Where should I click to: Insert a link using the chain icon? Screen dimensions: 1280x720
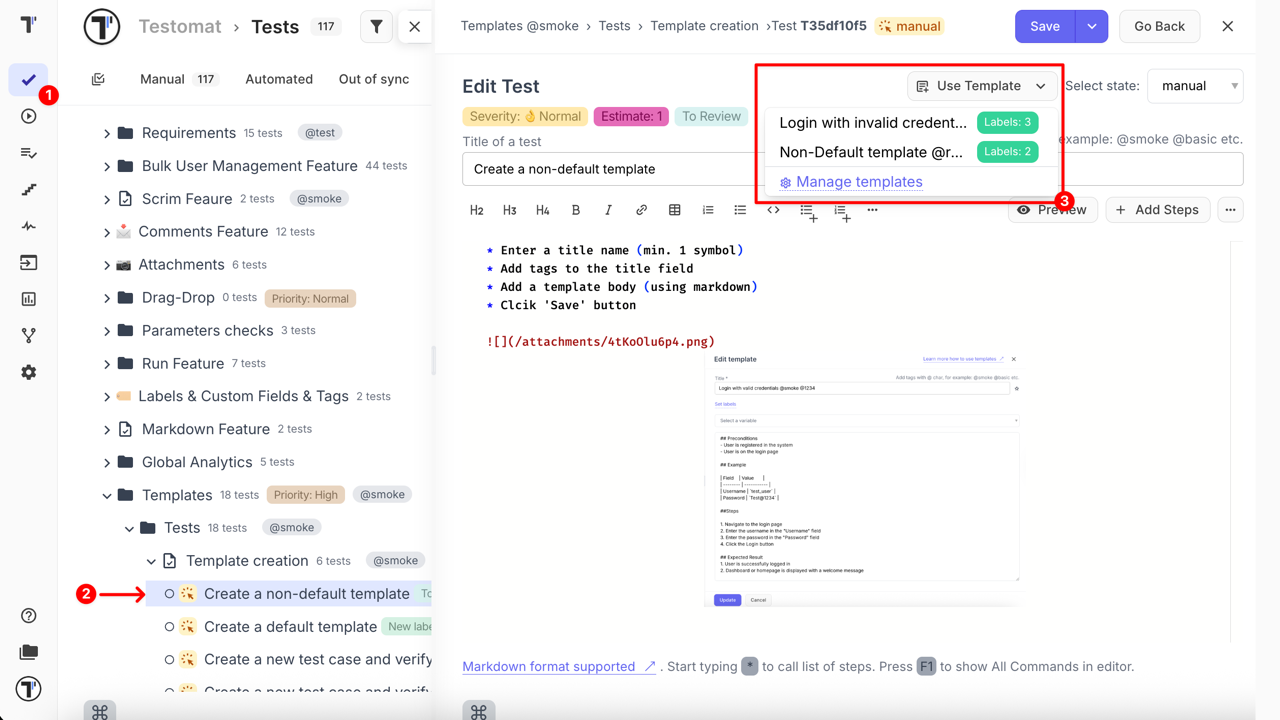coord(641,210)
